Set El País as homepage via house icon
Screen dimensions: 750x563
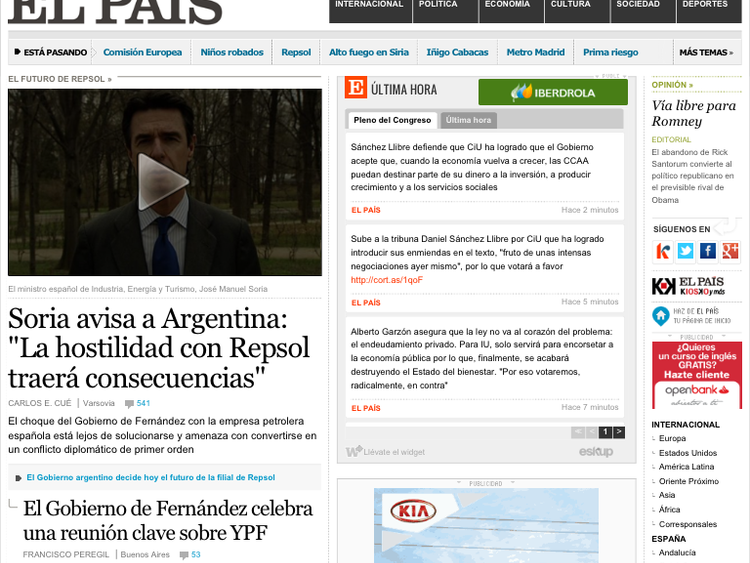[x=661, y=316]
